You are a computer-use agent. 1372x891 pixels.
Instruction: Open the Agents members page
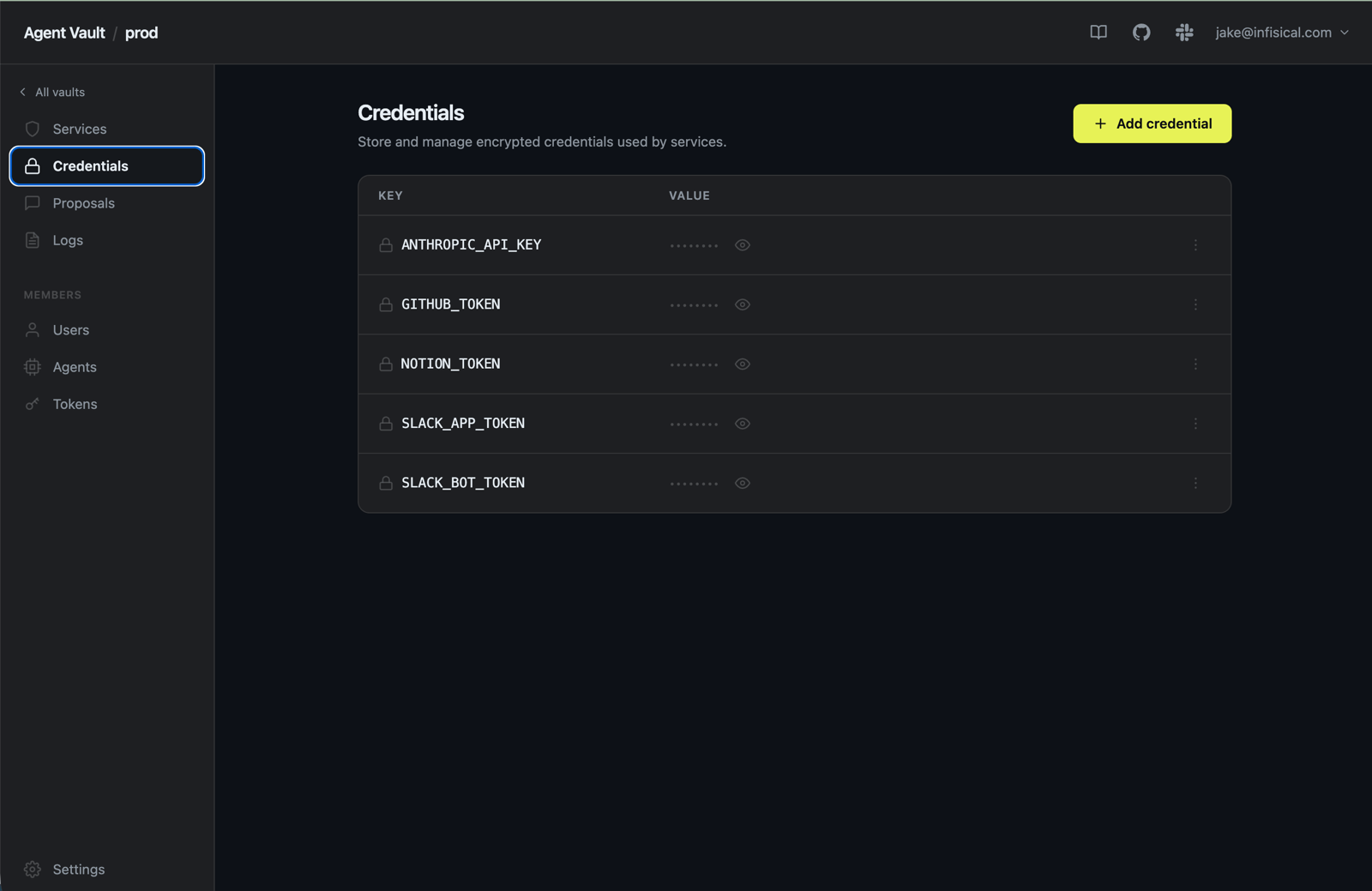click(107, 367)
